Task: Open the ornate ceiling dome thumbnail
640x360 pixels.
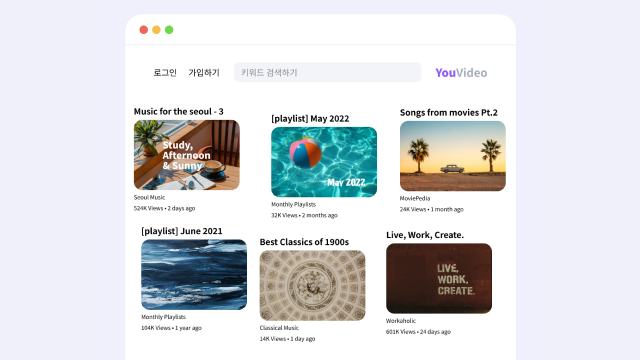Action: [x=312, y=285]
